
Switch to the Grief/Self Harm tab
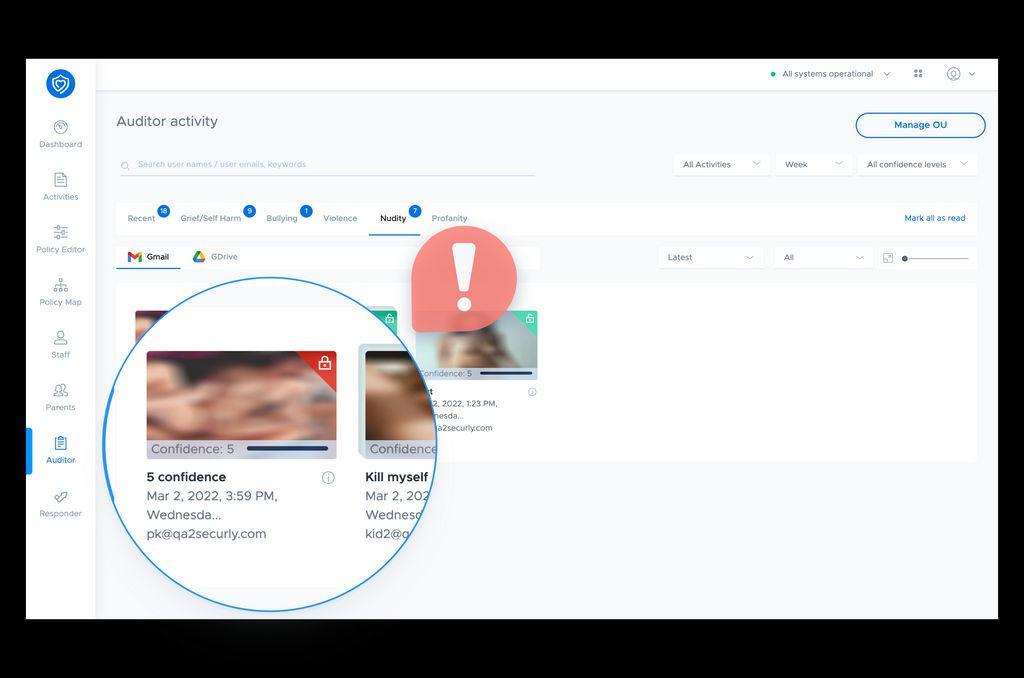pyautogui.click(x=210, y=218)
